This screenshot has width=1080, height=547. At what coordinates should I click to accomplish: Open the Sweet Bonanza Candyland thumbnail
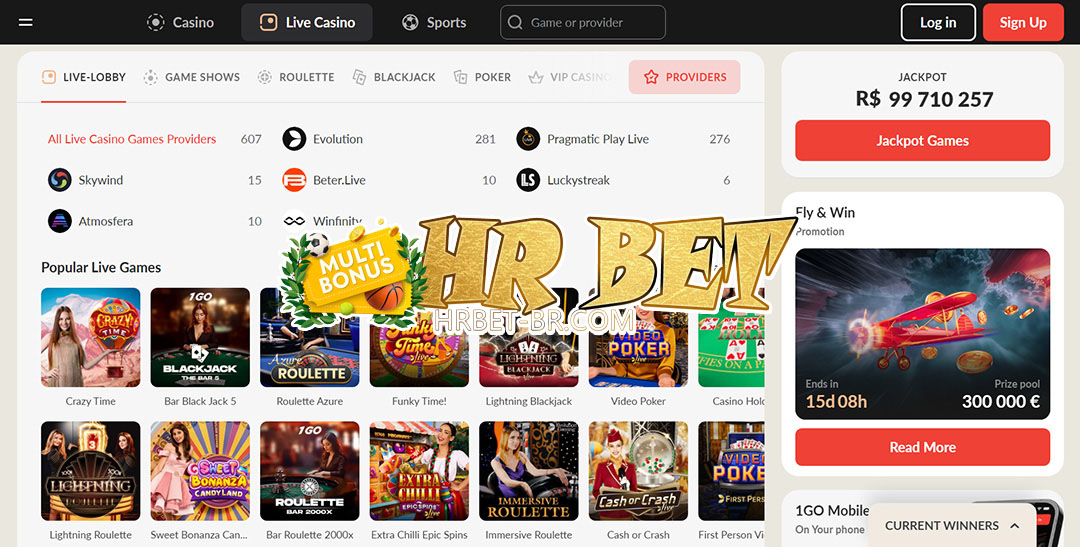[x=200, y=471]
